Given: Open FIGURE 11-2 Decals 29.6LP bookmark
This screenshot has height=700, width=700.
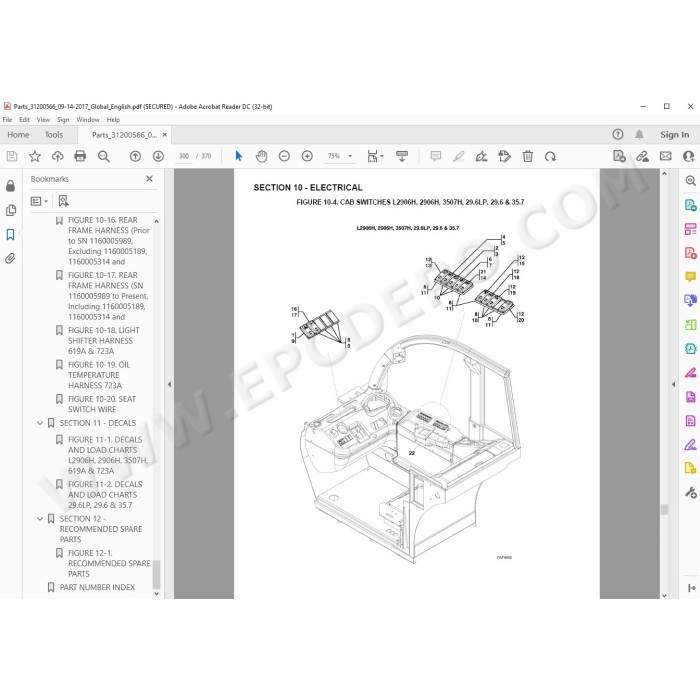Looking at the screenshot, I should pyautogui.click(x=105, y=495).
